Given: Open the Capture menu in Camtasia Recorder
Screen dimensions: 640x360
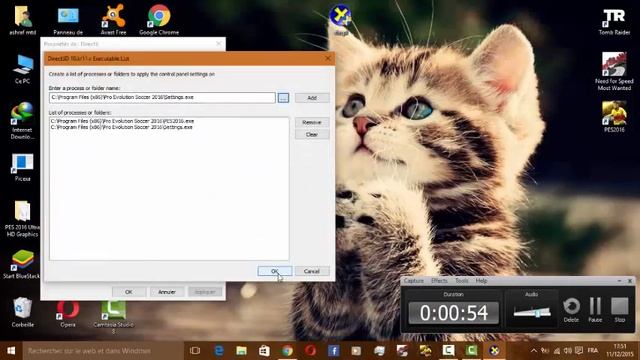Looking at the screenshot, I should point(414,281).
